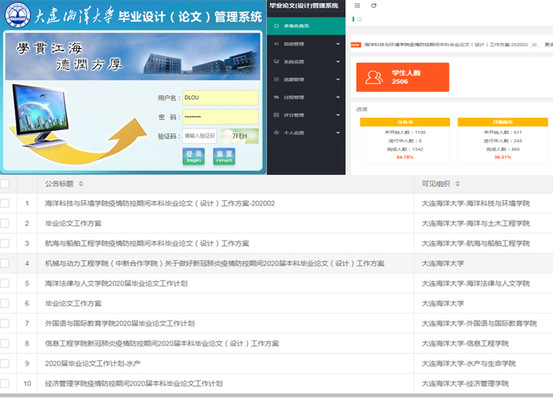
Task: Toggle the sidebar collapse menu icon
Action: (357, 6)
